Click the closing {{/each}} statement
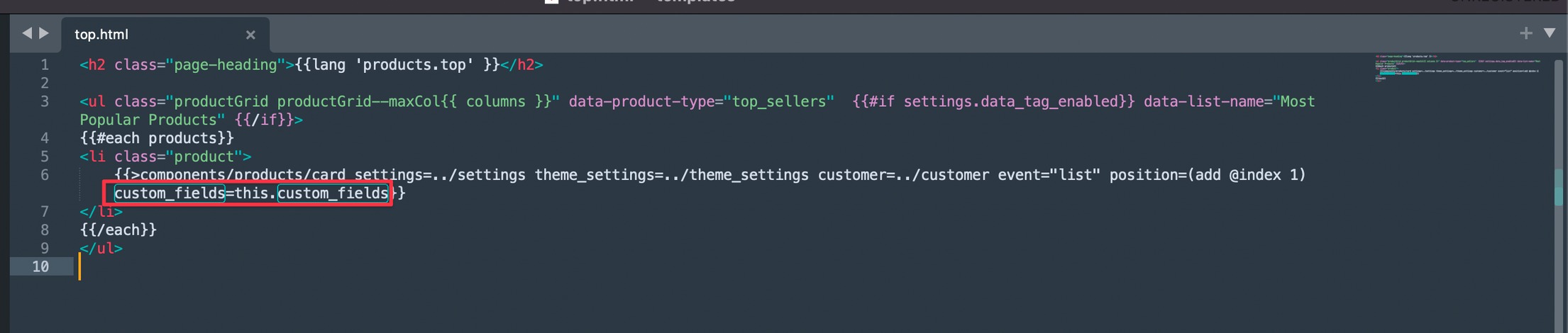The image size is (1568, 333). [118, 230]
